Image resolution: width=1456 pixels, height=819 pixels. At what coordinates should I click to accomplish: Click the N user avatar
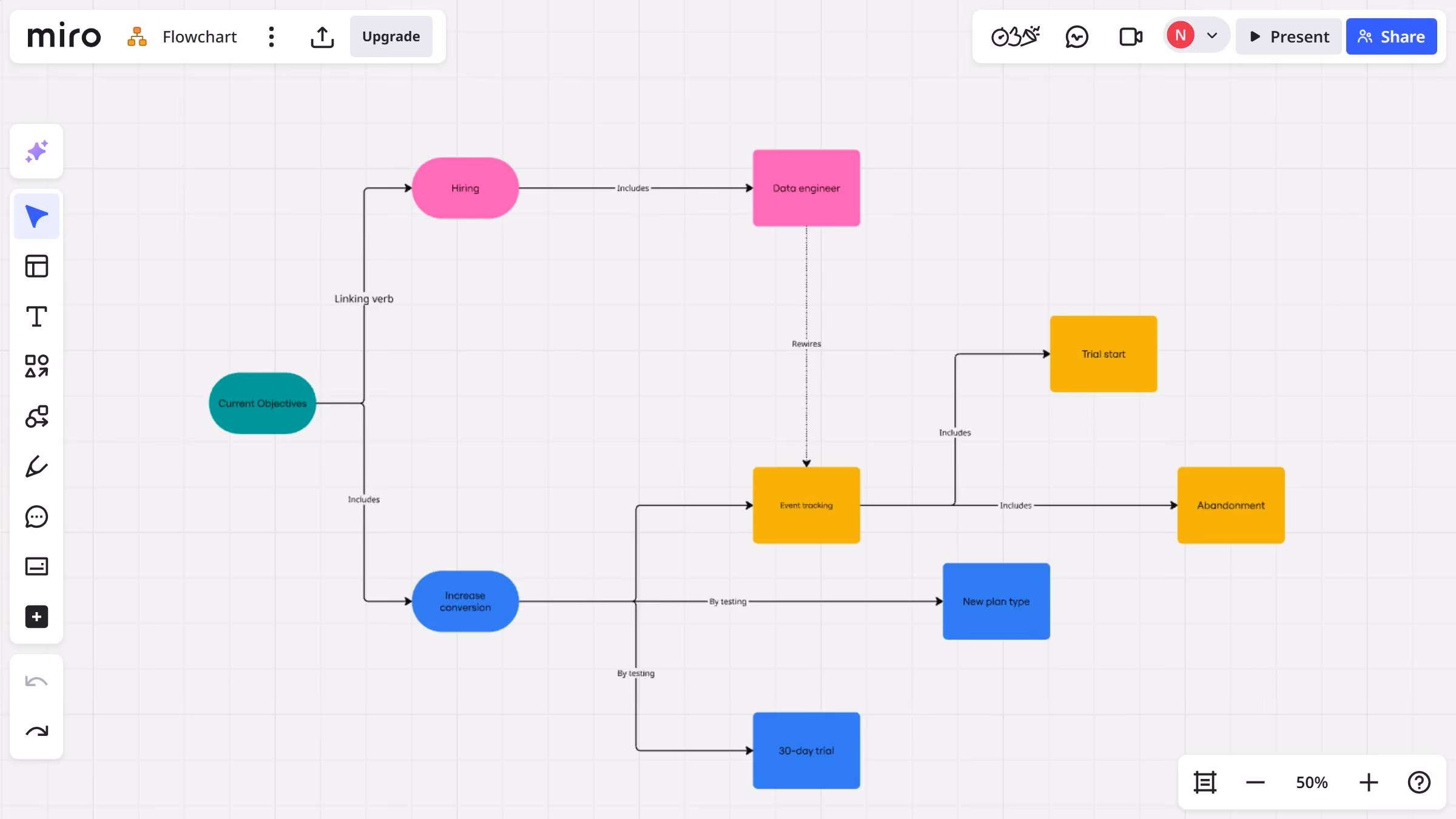click(x=1181, y=35)
